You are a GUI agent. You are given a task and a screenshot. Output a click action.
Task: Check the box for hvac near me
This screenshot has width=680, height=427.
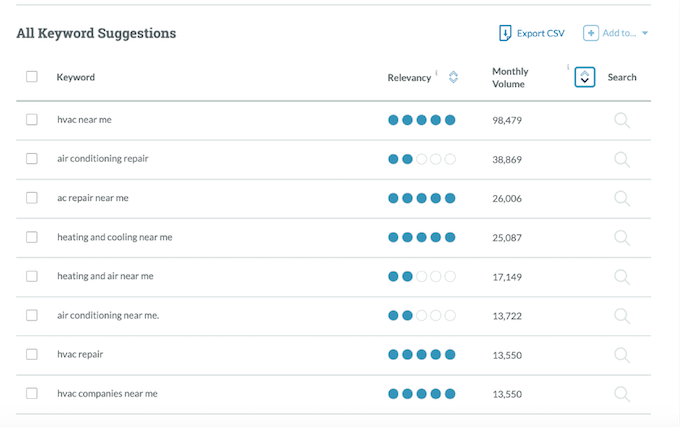32,120
